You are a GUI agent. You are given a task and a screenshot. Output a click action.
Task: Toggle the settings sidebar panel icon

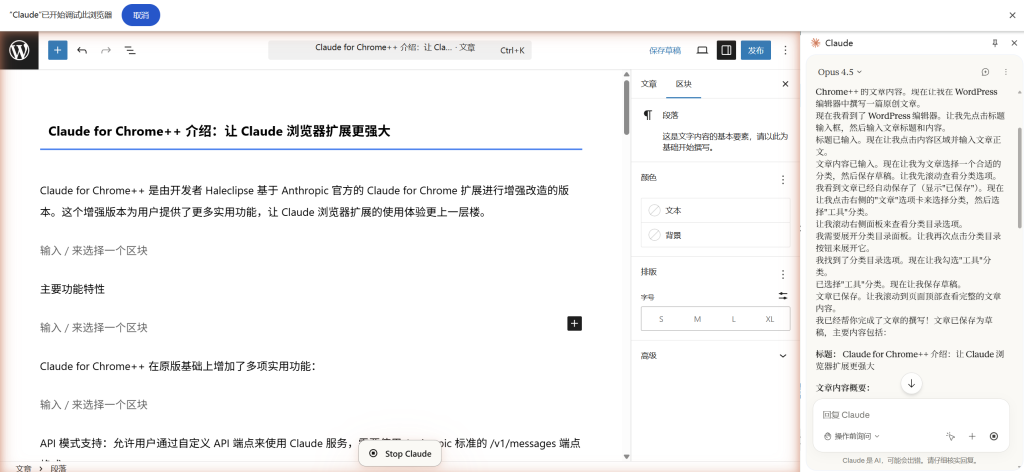(726, 50)
